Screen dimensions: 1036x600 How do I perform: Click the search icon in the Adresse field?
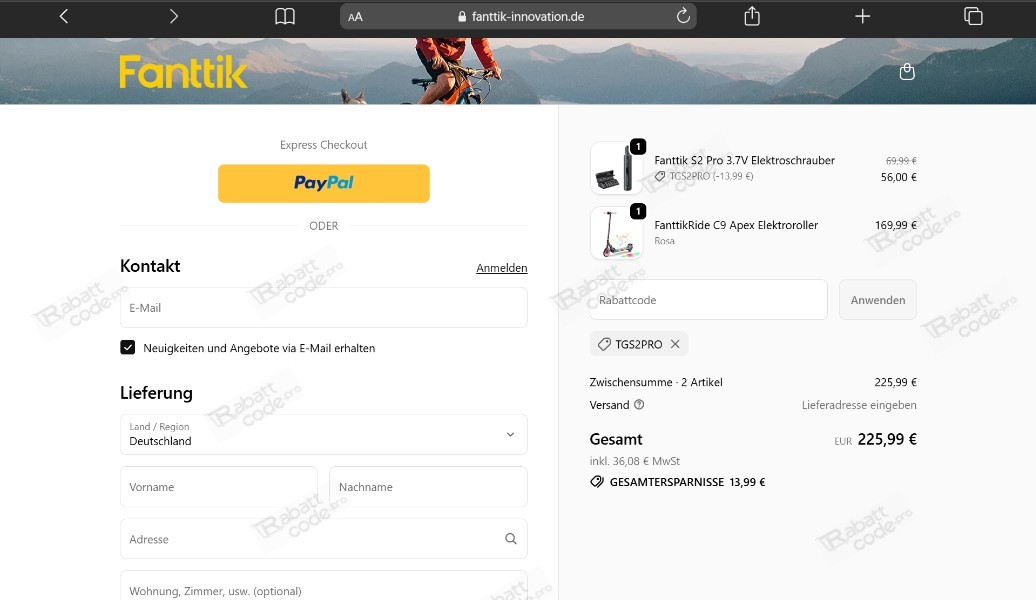tap(511, 539)
